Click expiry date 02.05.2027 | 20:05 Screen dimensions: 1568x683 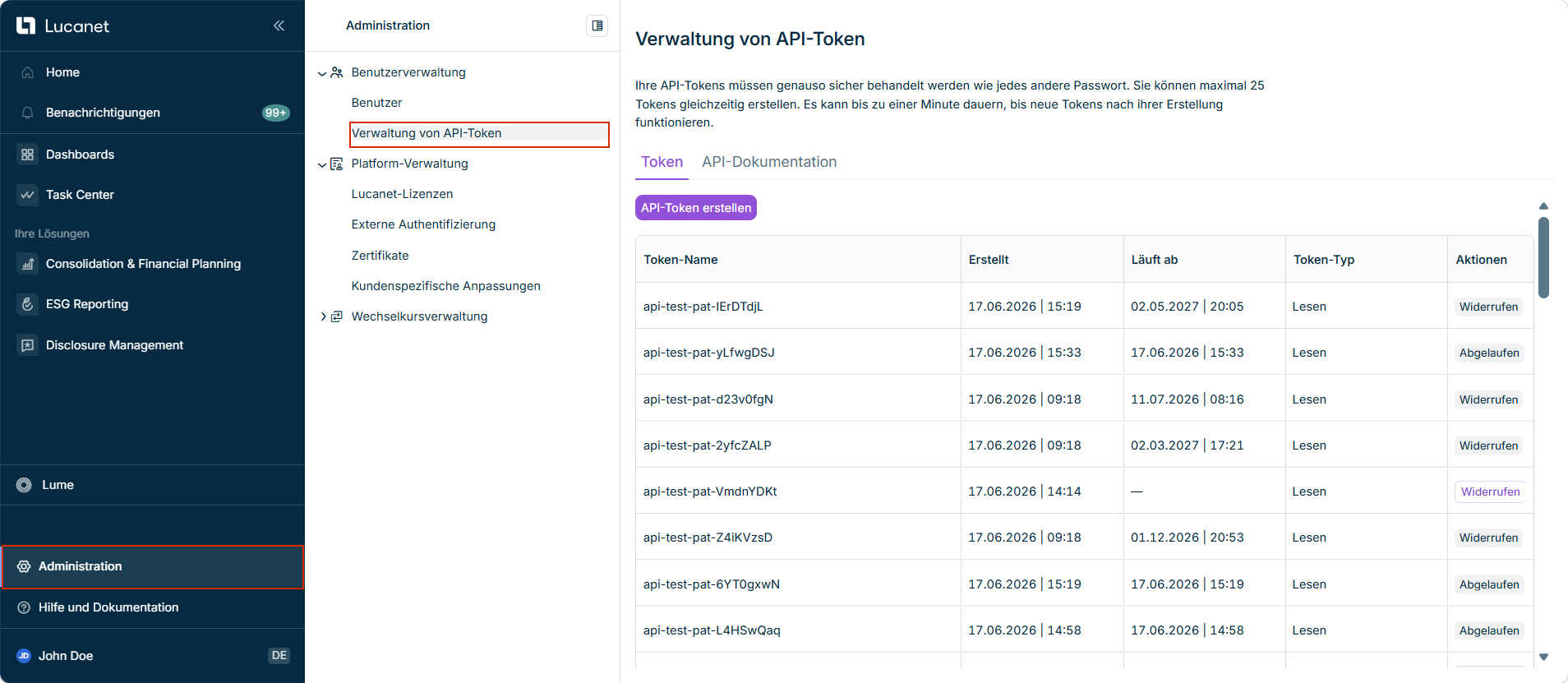point(1188,307)
